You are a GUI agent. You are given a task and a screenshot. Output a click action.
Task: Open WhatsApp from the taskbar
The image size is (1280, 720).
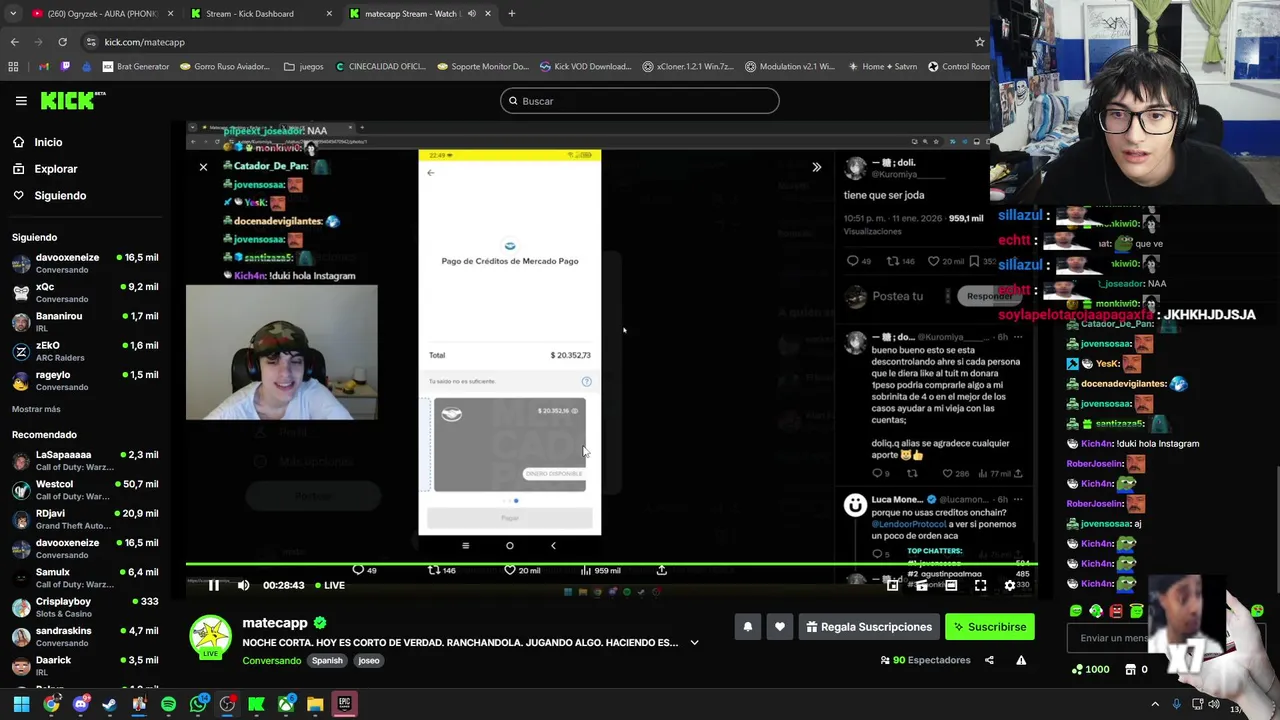tap(198, 704)
